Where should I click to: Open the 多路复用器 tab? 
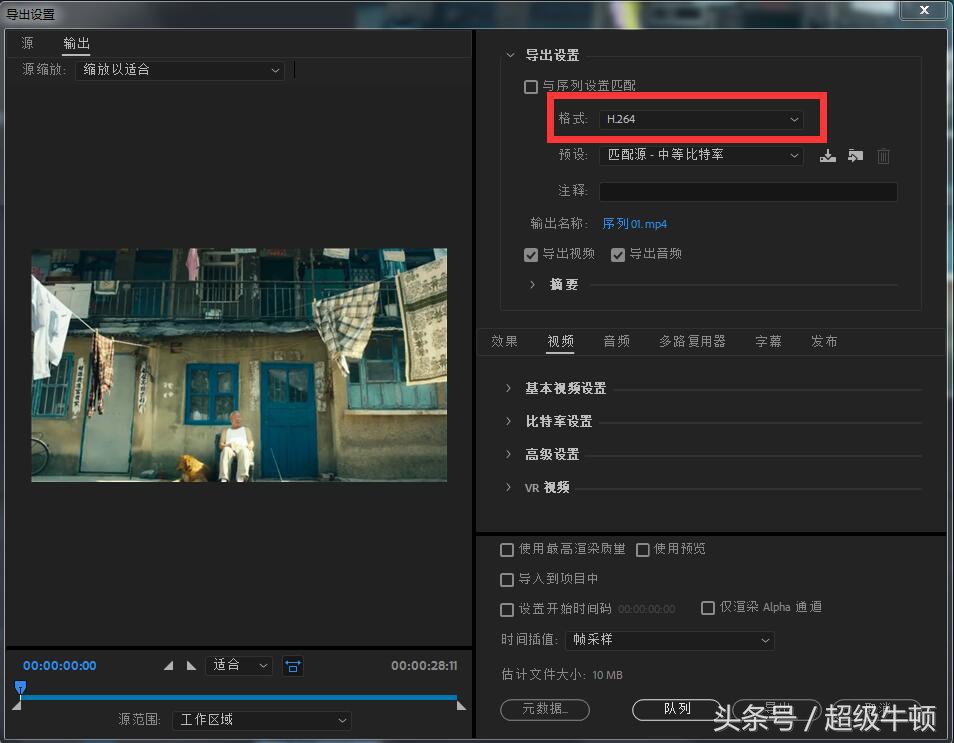click(692, 341)
